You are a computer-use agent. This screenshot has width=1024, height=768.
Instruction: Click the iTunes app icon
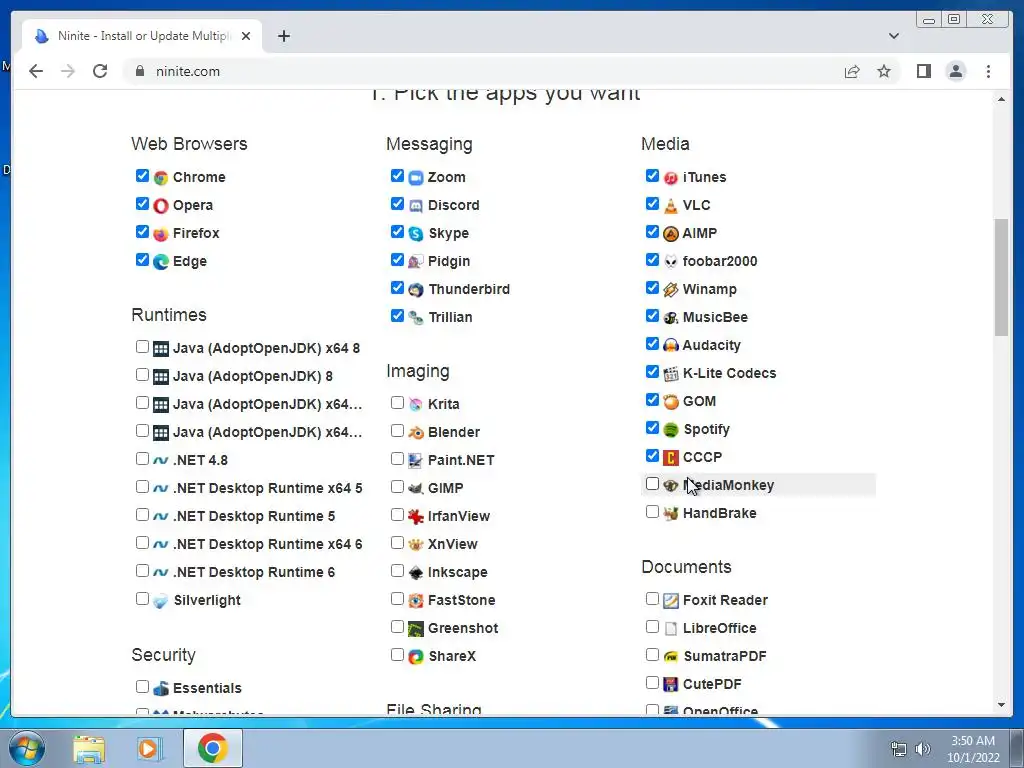[671, 178]
